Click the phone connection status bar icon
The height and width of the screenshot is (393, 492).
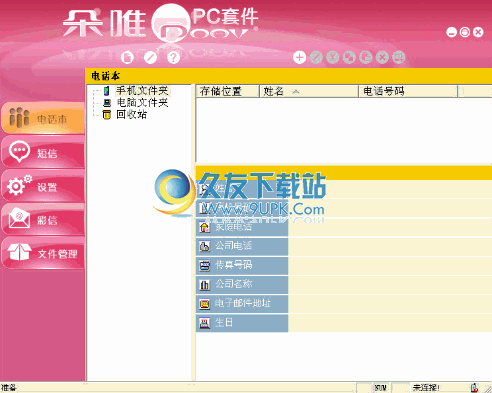coord(475,388)
